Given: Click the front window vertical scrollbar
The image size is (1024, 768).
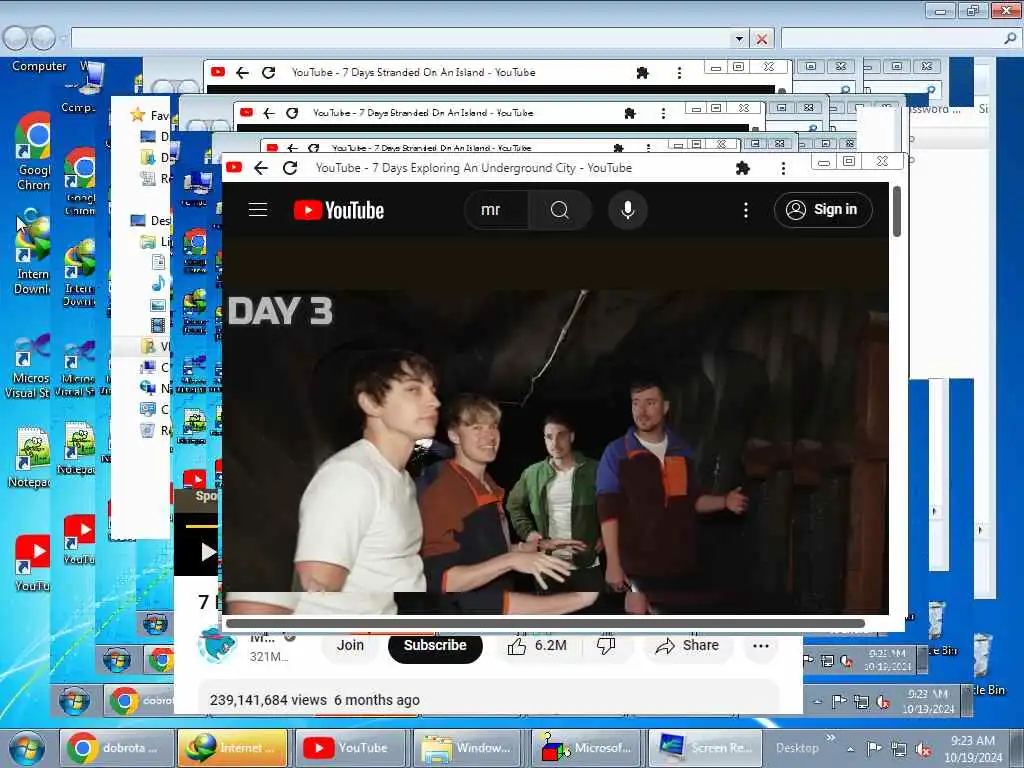Looking at the screenshot, I should click(897, 212).
